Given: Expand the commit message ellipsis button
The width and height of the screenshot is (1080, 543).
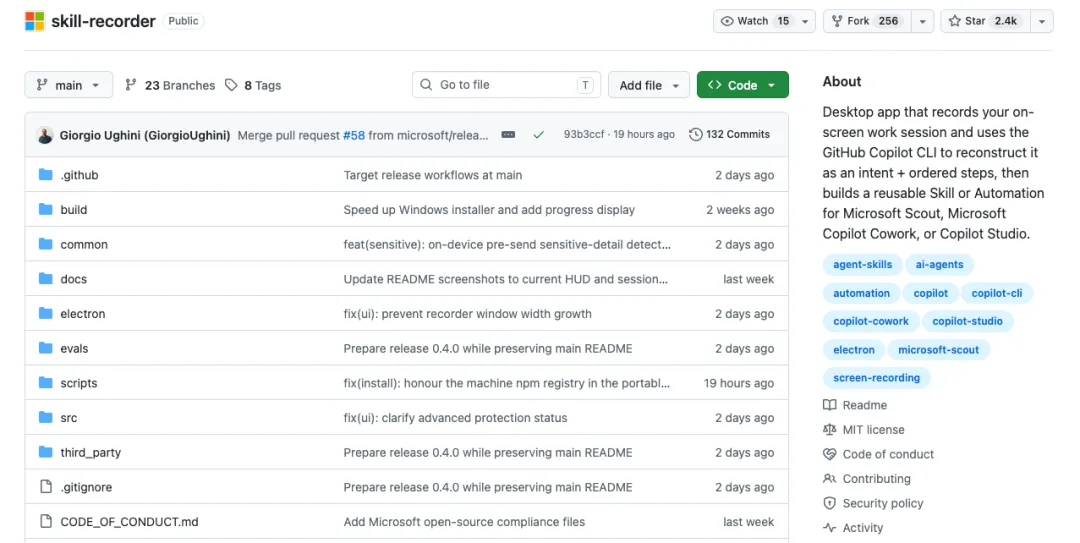Looking at the screenshot, I should (x=508, y=134).
